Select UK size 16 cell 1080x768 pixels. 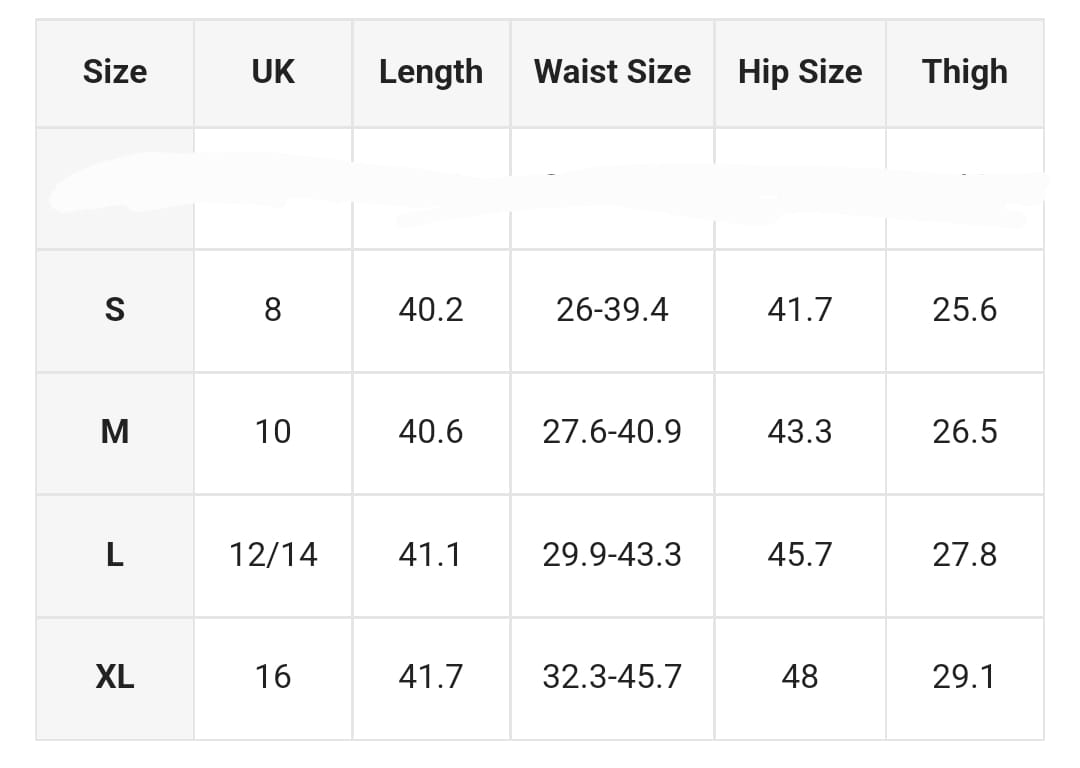tap(273, 678)
